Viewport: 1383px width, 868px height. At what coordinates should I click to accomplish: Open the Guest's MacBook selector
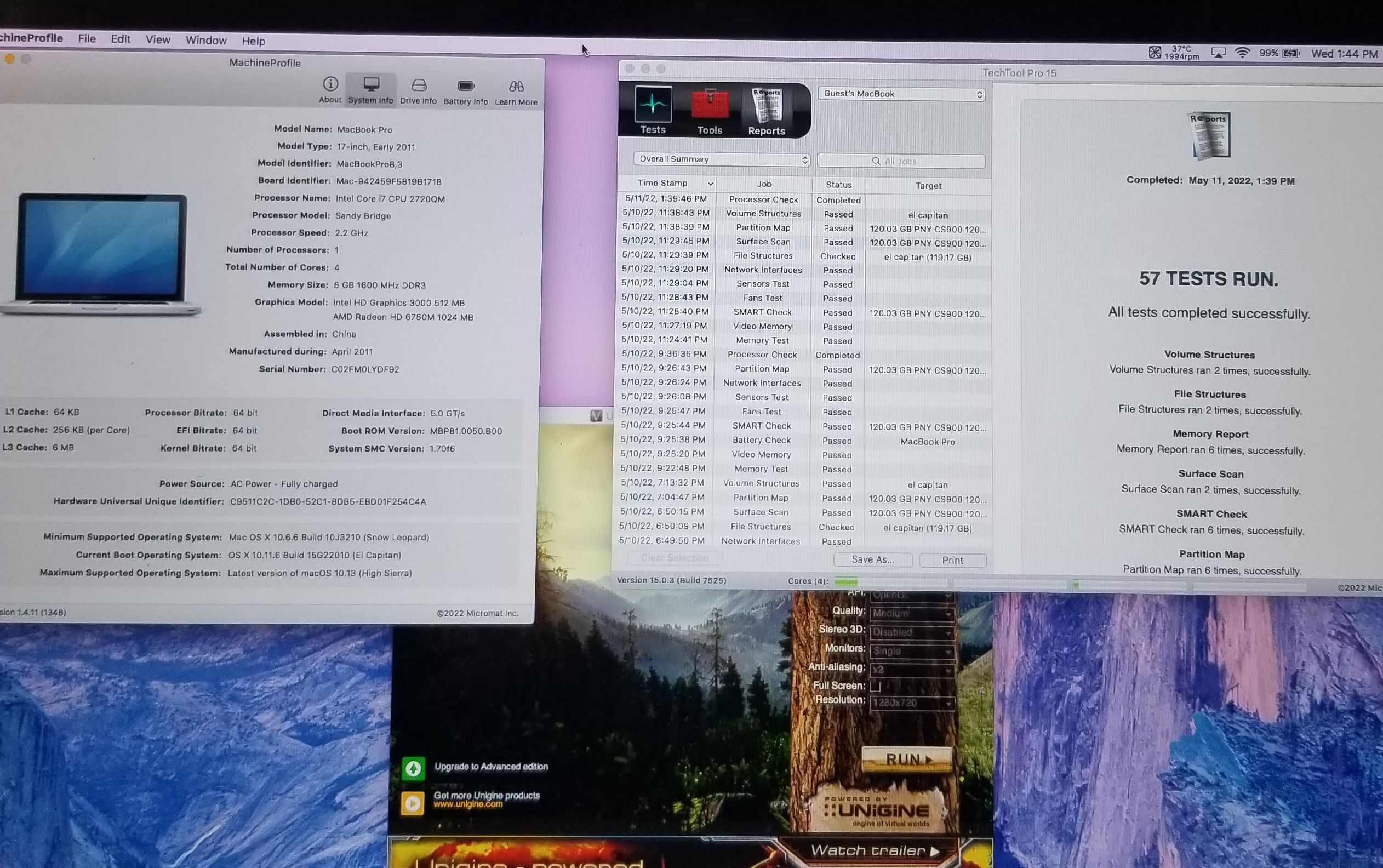point(901,94)
